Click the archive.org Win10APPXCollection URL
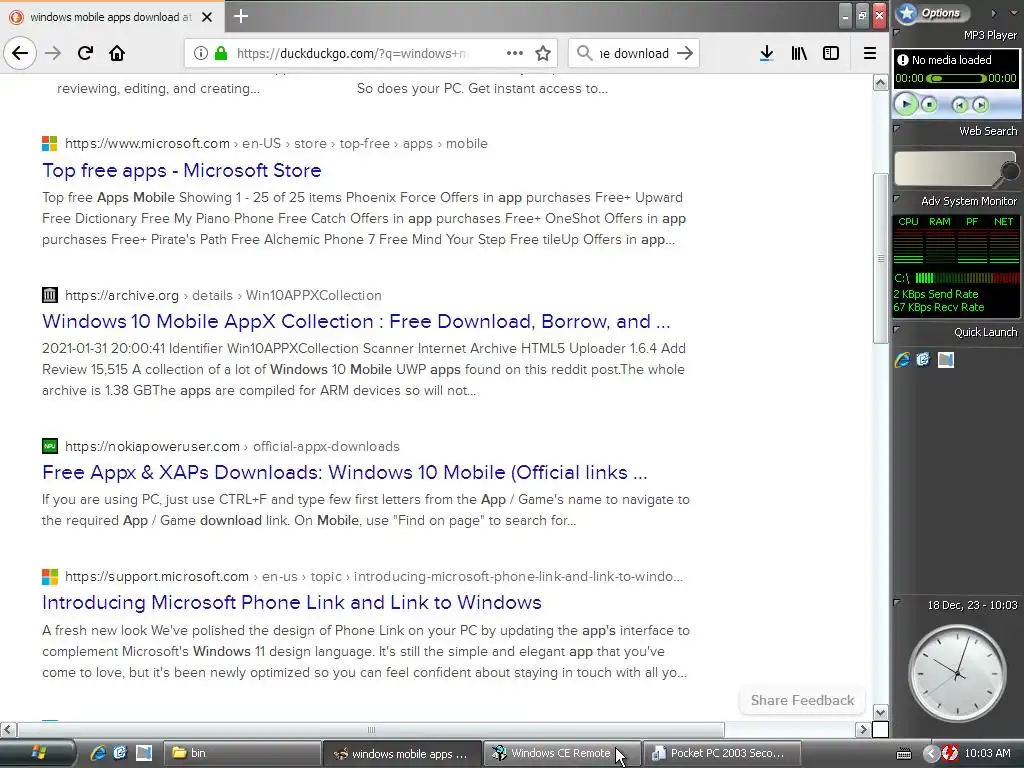 point(223,295)
